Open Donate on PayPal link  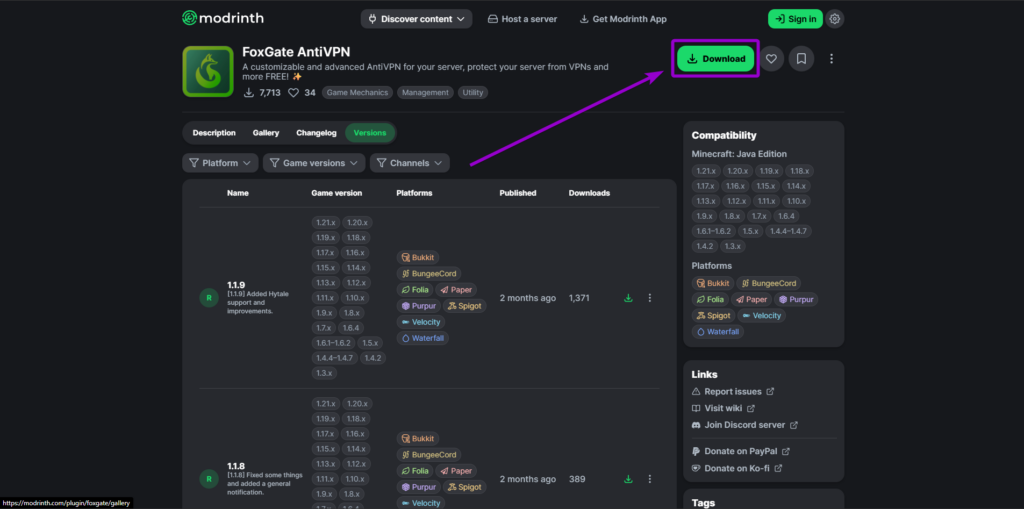(x=741, y=452)
